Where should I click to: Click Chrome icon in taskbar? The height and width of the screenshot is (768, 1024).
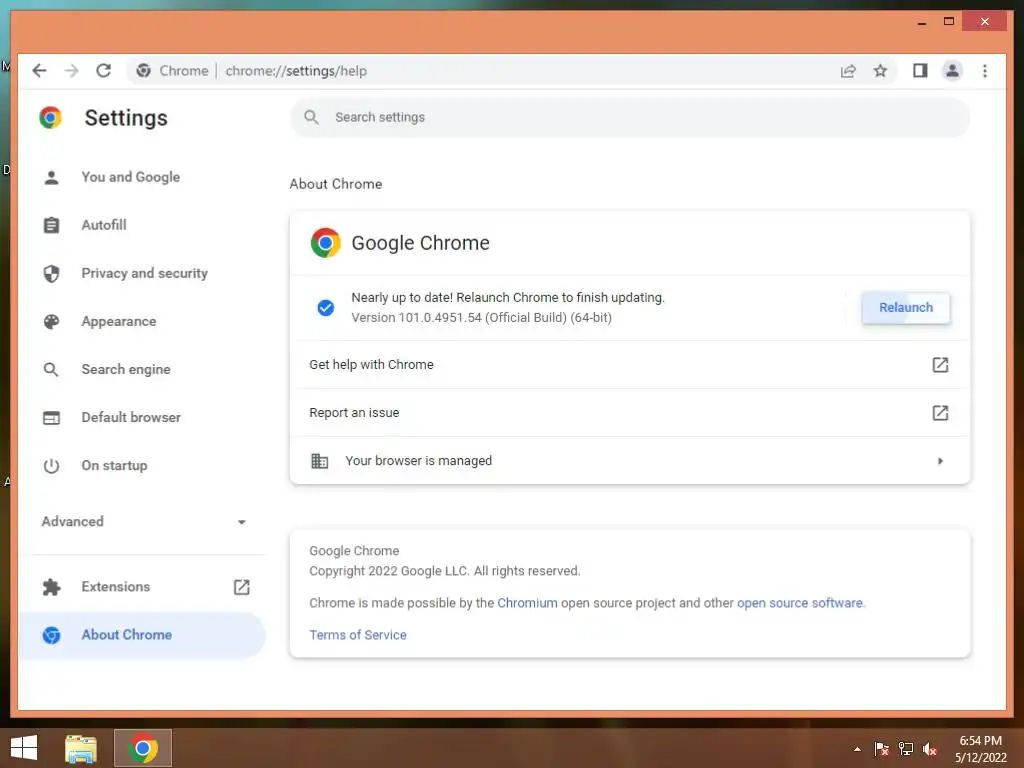click(x=143, y=748)
